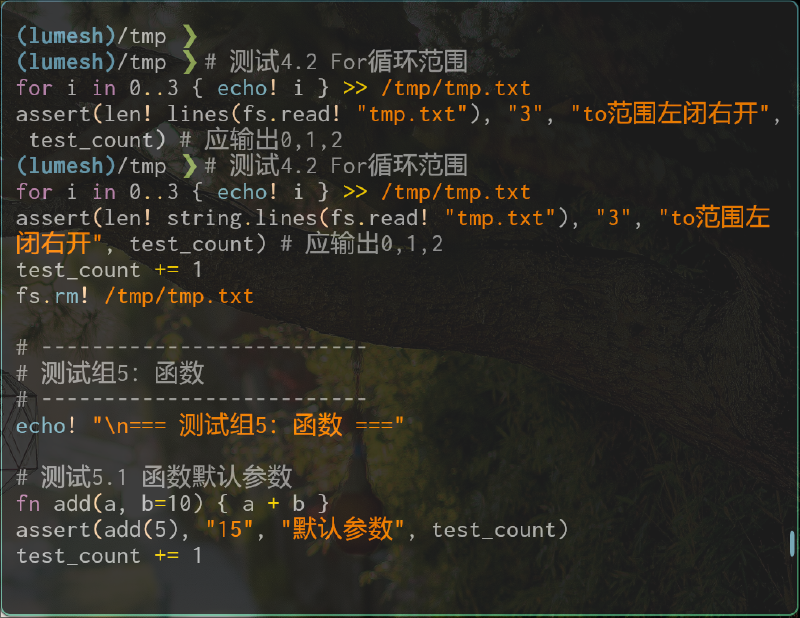The image size is (800, 618).
Task: Click the "tmp.txt" string in first assert
Action: tap(412, 114)
